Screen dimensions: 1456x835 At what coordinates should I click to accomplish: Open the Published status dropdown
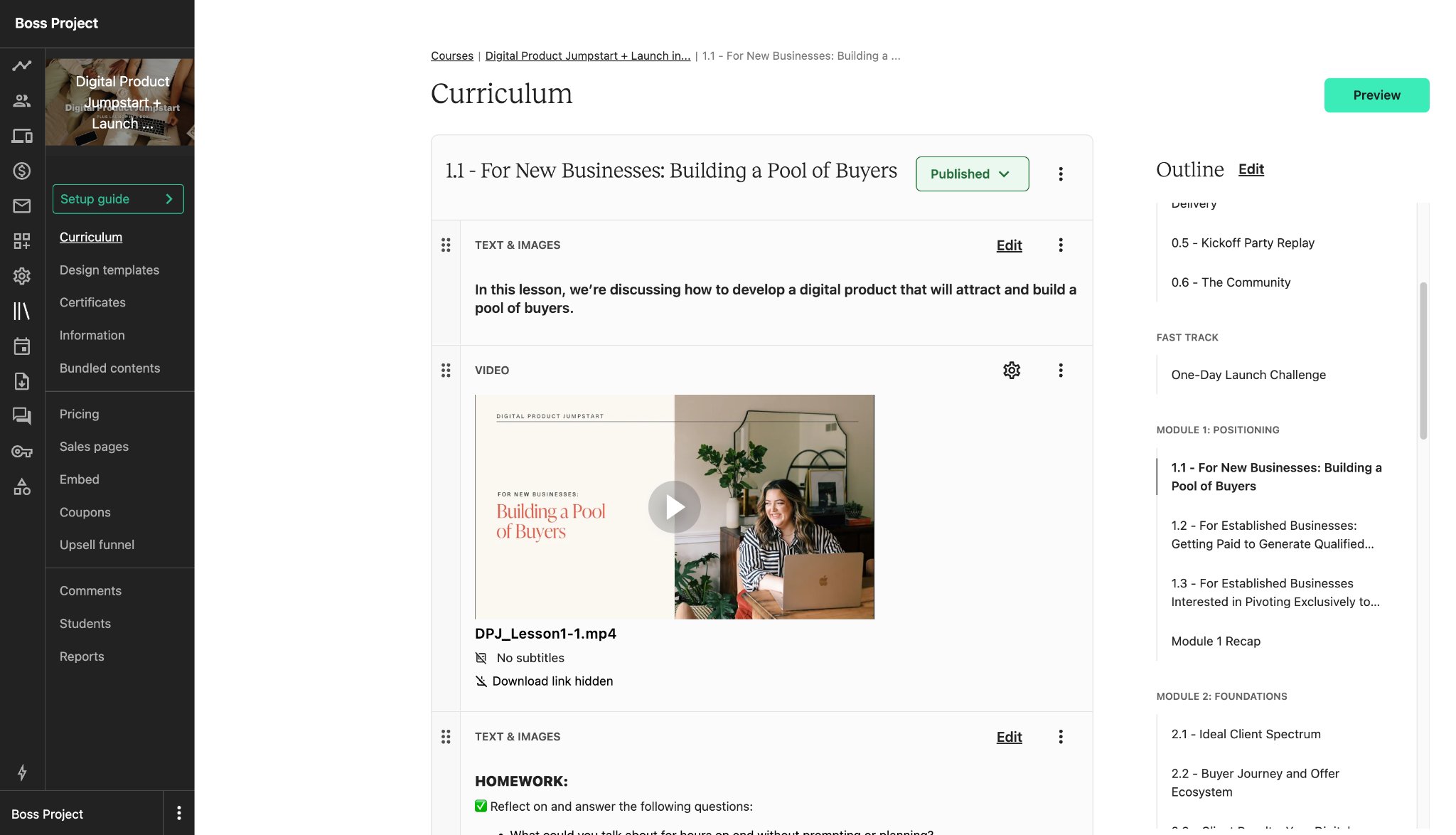click(972, 174)
